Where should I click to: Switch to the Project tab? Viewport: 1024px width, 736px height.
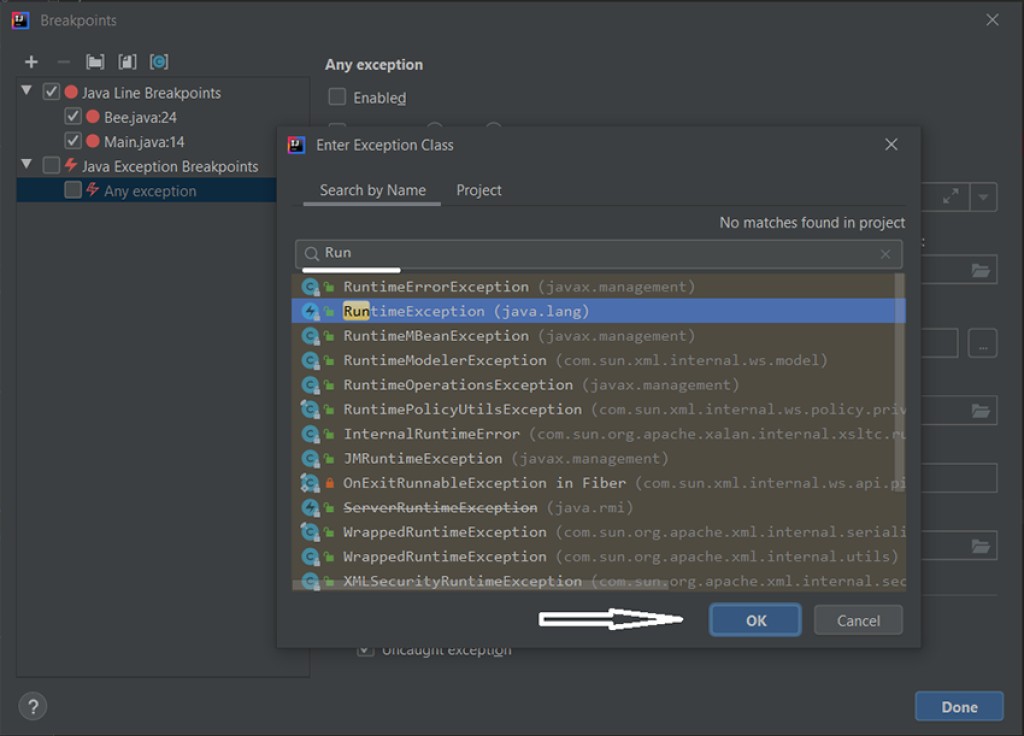pyautogui.click(x=478, y=189)
